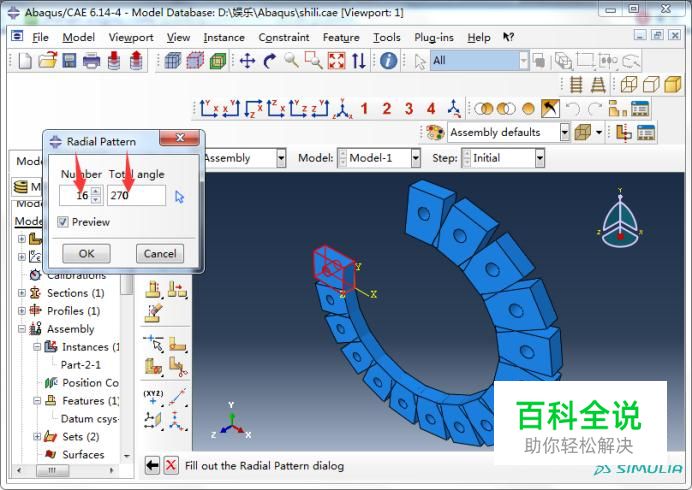The width and height of the screenshot is (692, 490).
Task: Collapse the Instances node
Action: click(37, 347)
